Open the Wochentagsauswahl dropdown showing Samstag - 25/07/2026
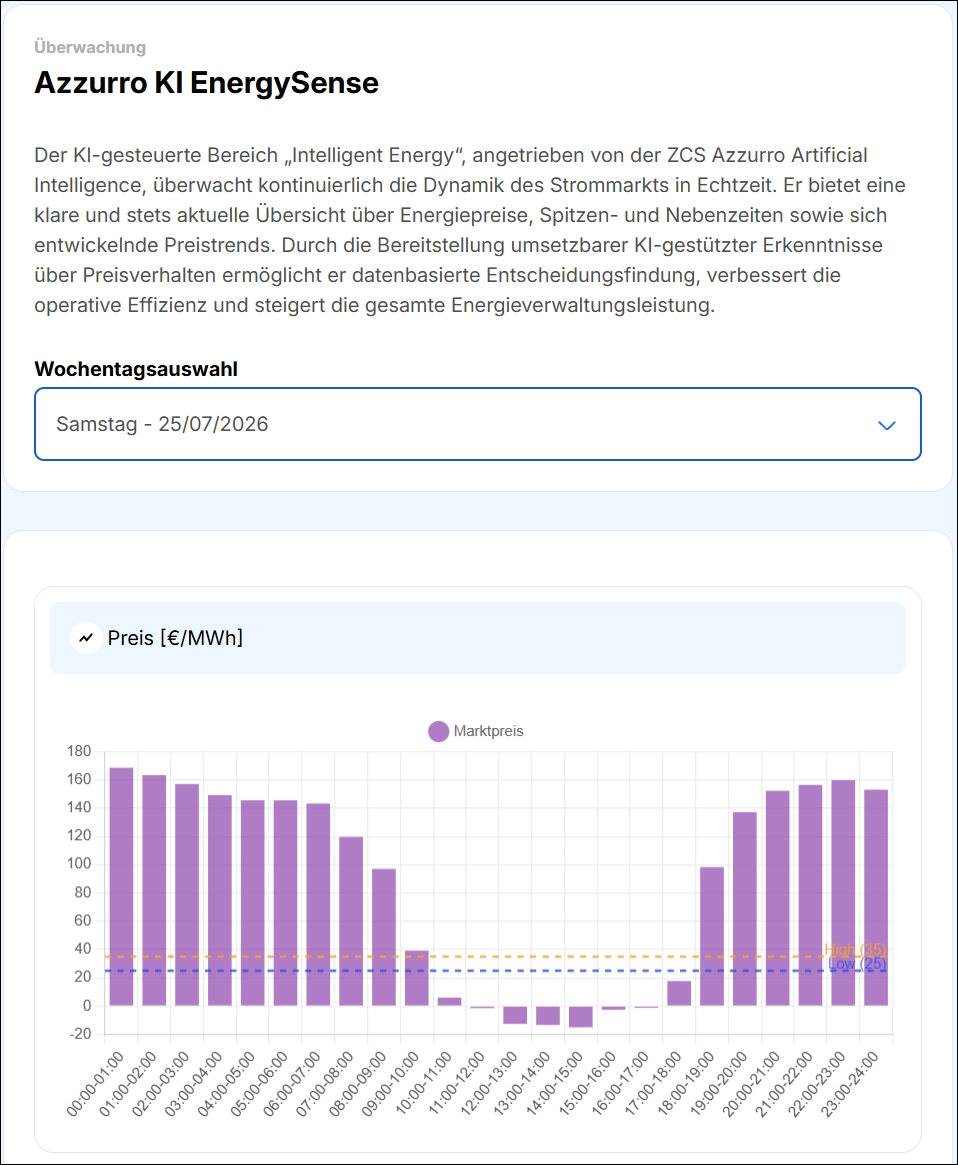Screen dimensions: 958x1165 tap(478, 424)
